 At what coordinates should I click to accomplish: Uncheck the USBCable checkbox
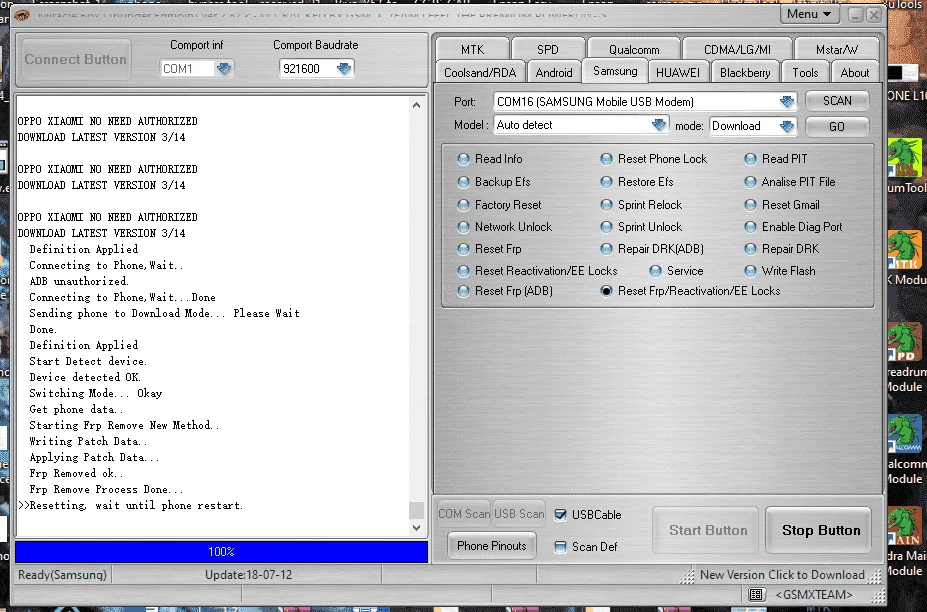click(560, 515)
